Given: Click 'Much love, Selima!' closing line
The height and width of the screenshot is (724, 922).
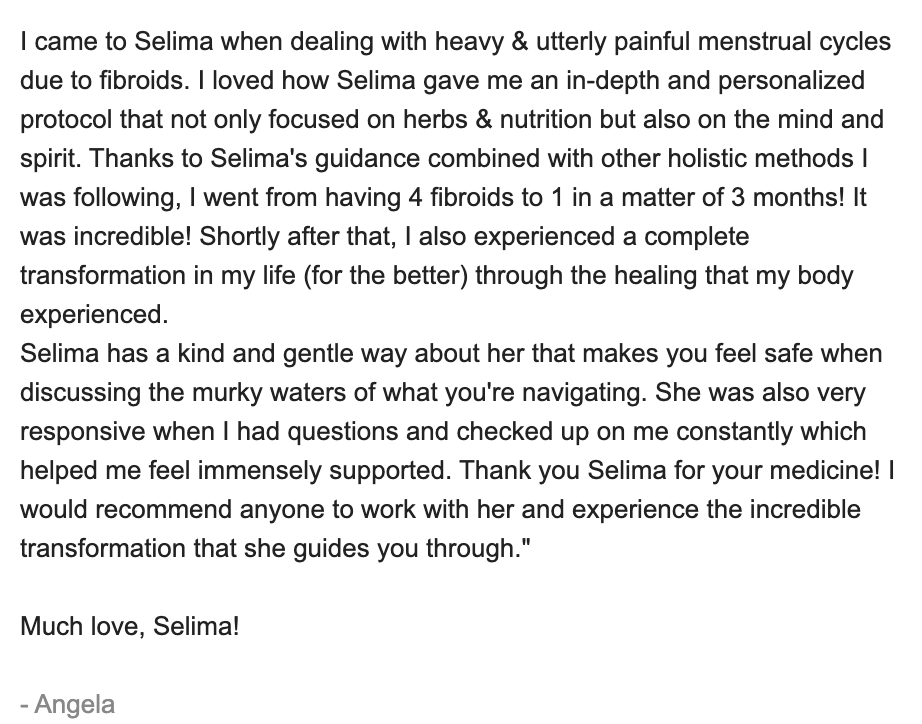Looking at the screenshot, I should (130, 626).
